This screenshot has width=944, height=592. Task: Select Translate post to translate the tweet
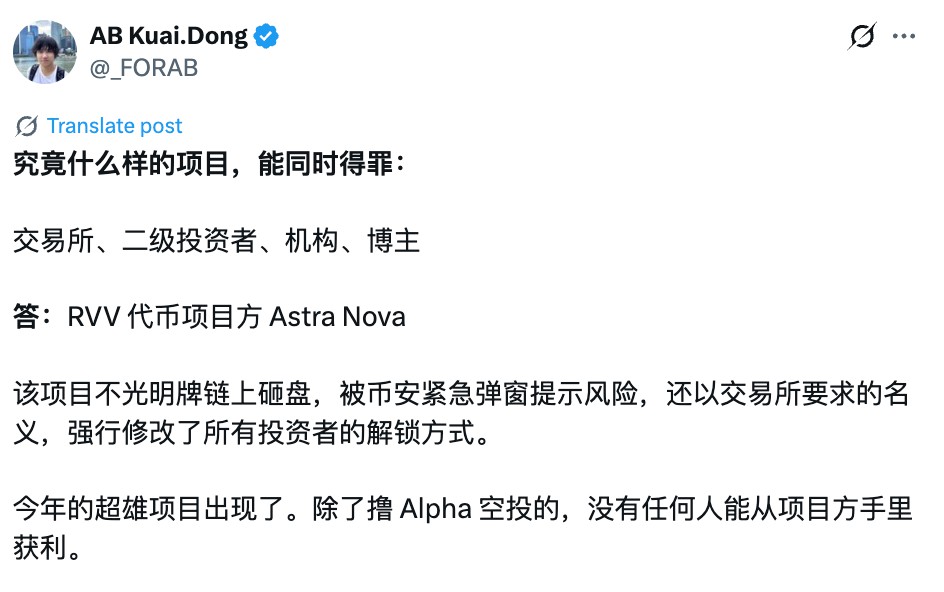[114, 126]
